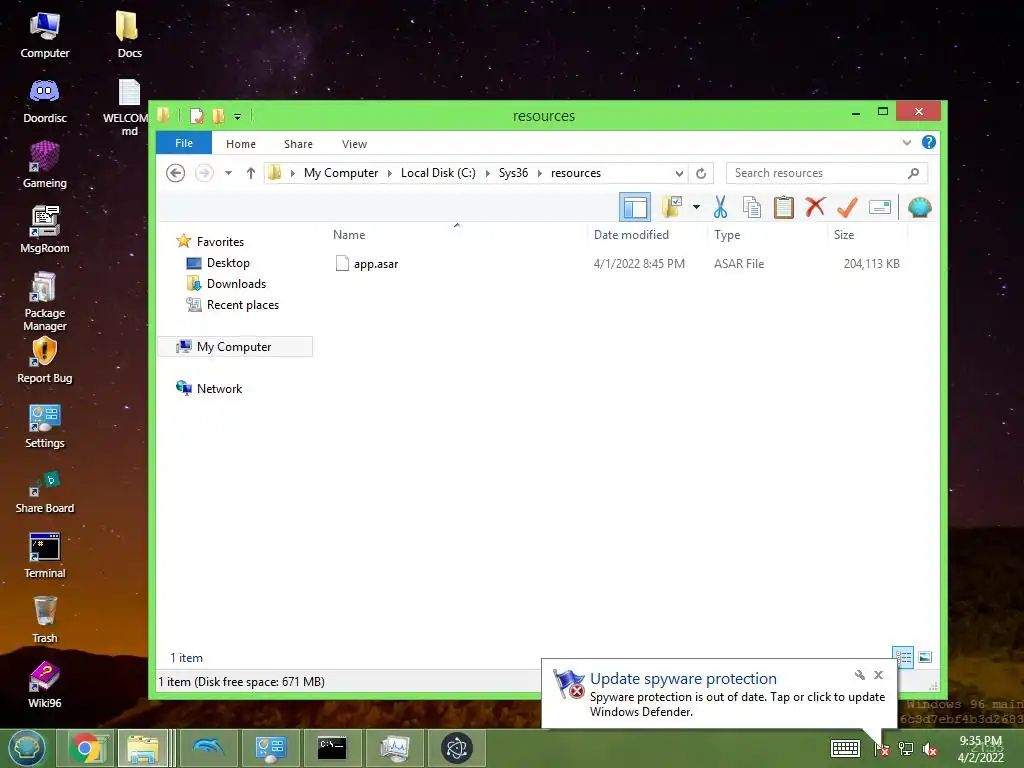This screenshot has width=1024, height=768.
Task: Click the properties icon in title bar
Action: click(196, 116)
